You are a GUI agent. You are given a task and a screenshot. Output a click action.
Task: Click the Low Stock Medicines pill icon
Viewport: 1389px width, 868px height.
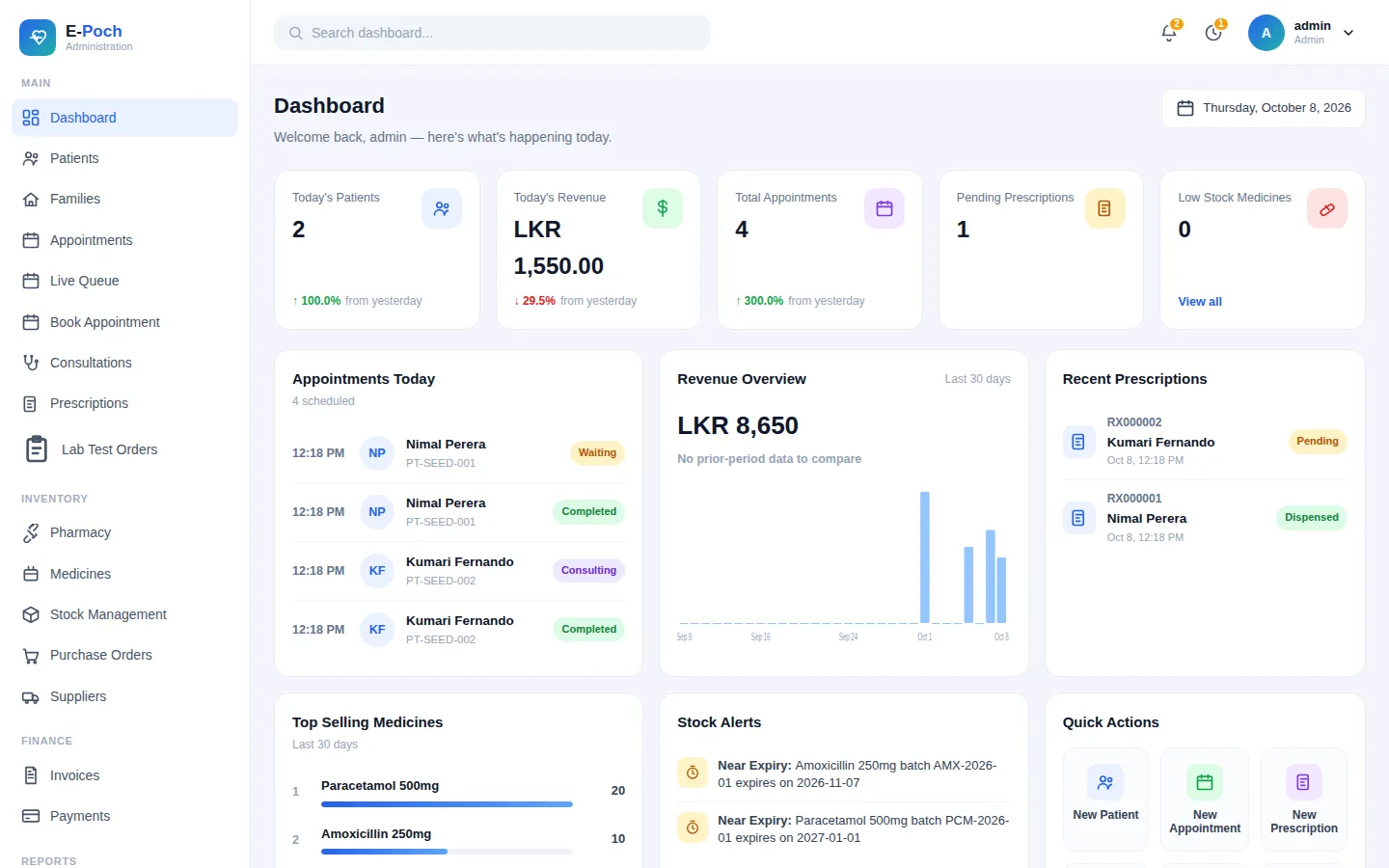point(1327,208)
